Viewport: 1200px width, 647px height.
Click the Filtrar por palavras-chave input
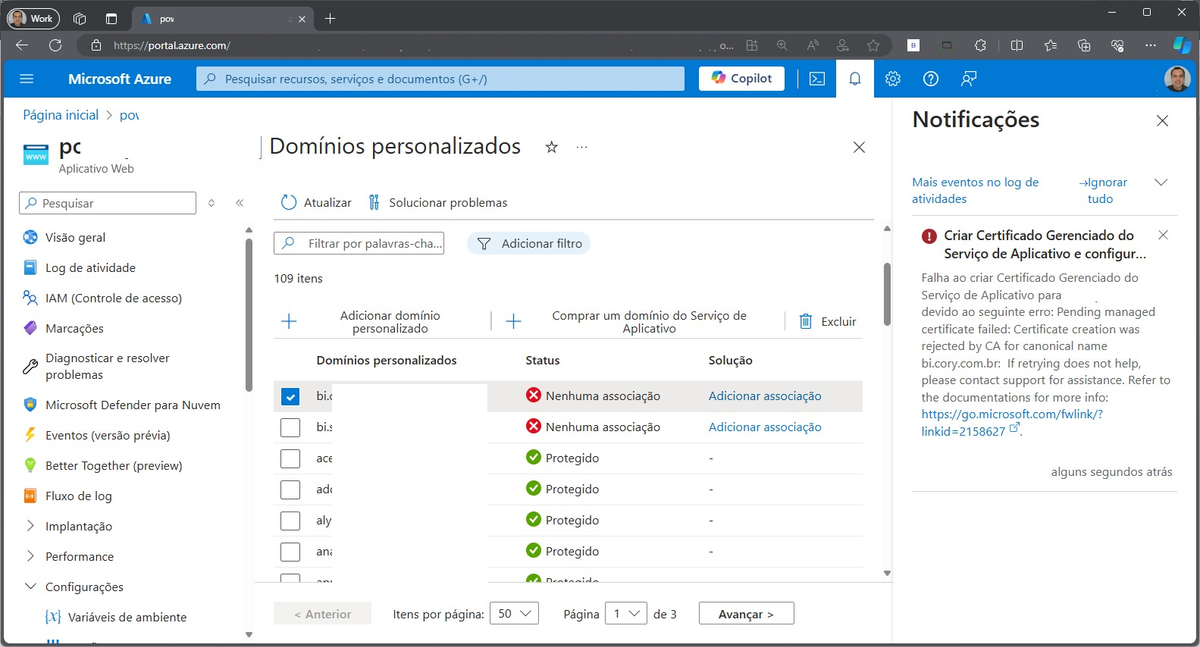[x=358, y=243]
